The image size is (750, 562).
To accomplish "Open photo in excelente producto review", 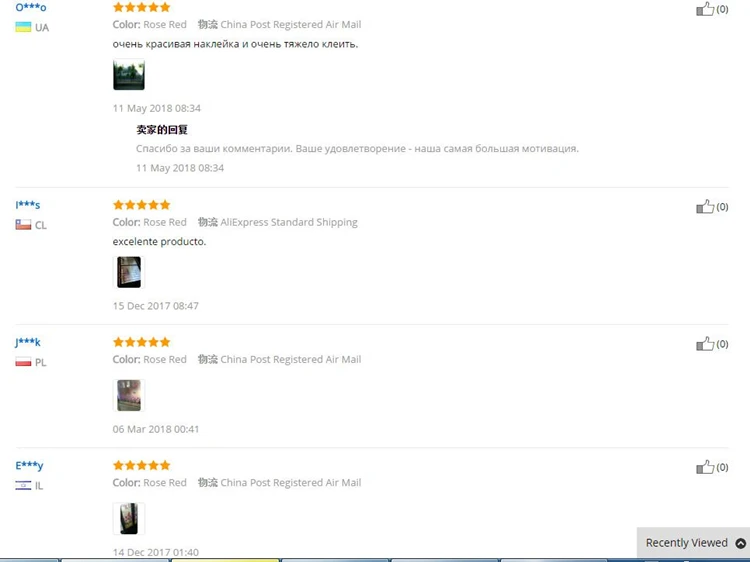I will [129, 272].
